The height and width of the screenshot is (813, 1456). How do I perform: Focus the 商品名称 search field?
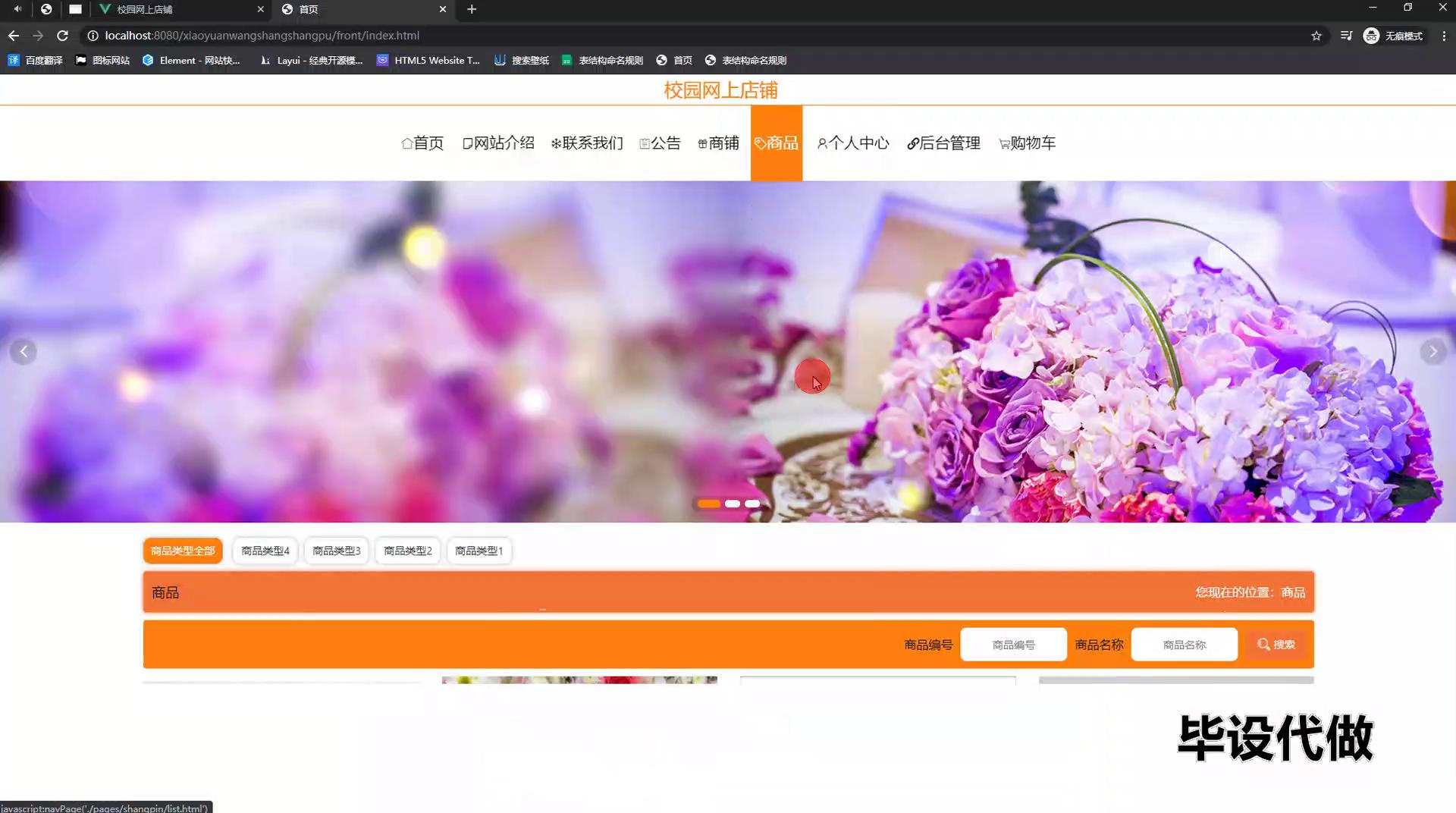pyautogui.click(x=1184, y=645)
